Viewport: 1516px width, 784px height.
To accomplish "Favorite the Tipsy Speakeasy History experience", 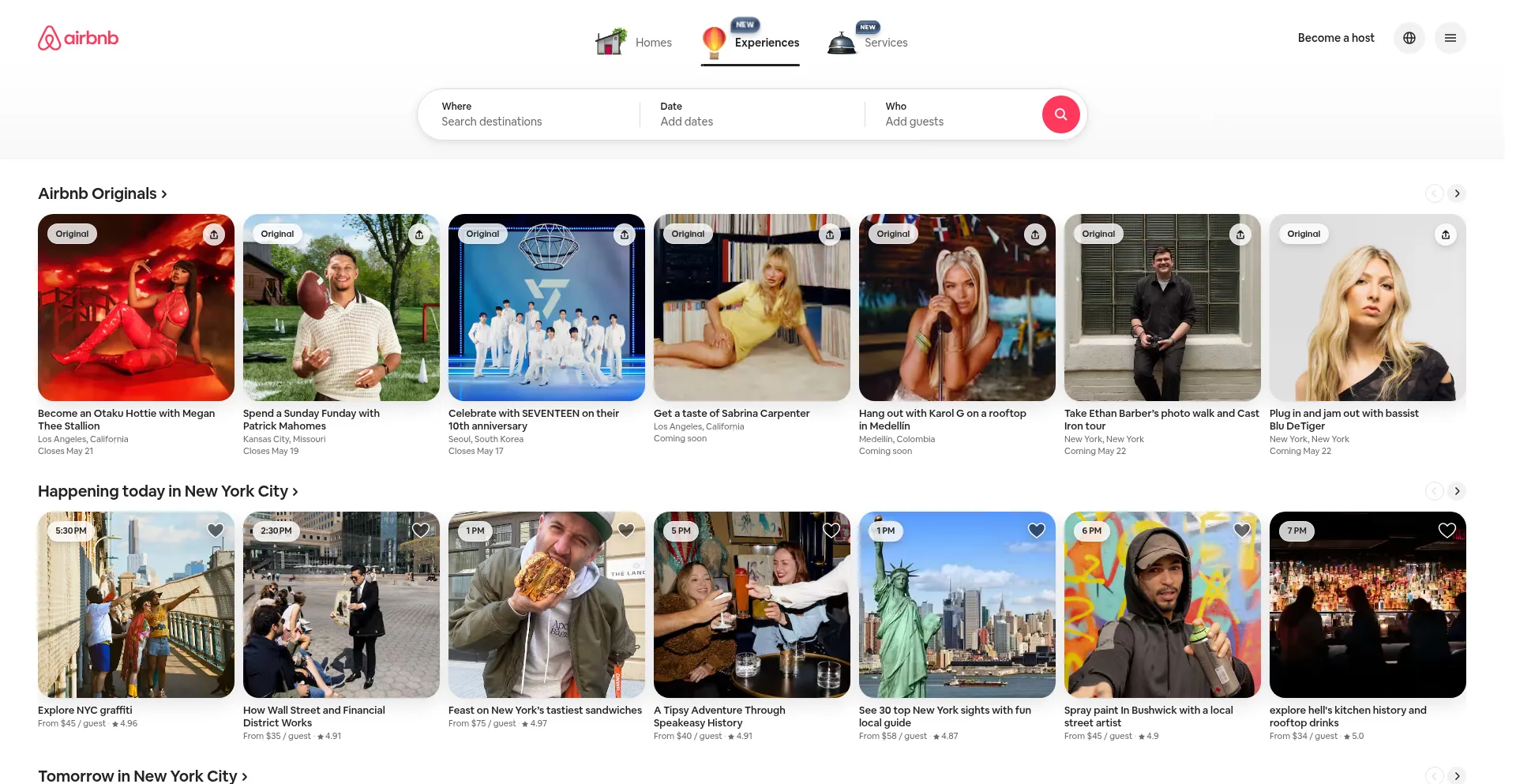I will [831, 531].
